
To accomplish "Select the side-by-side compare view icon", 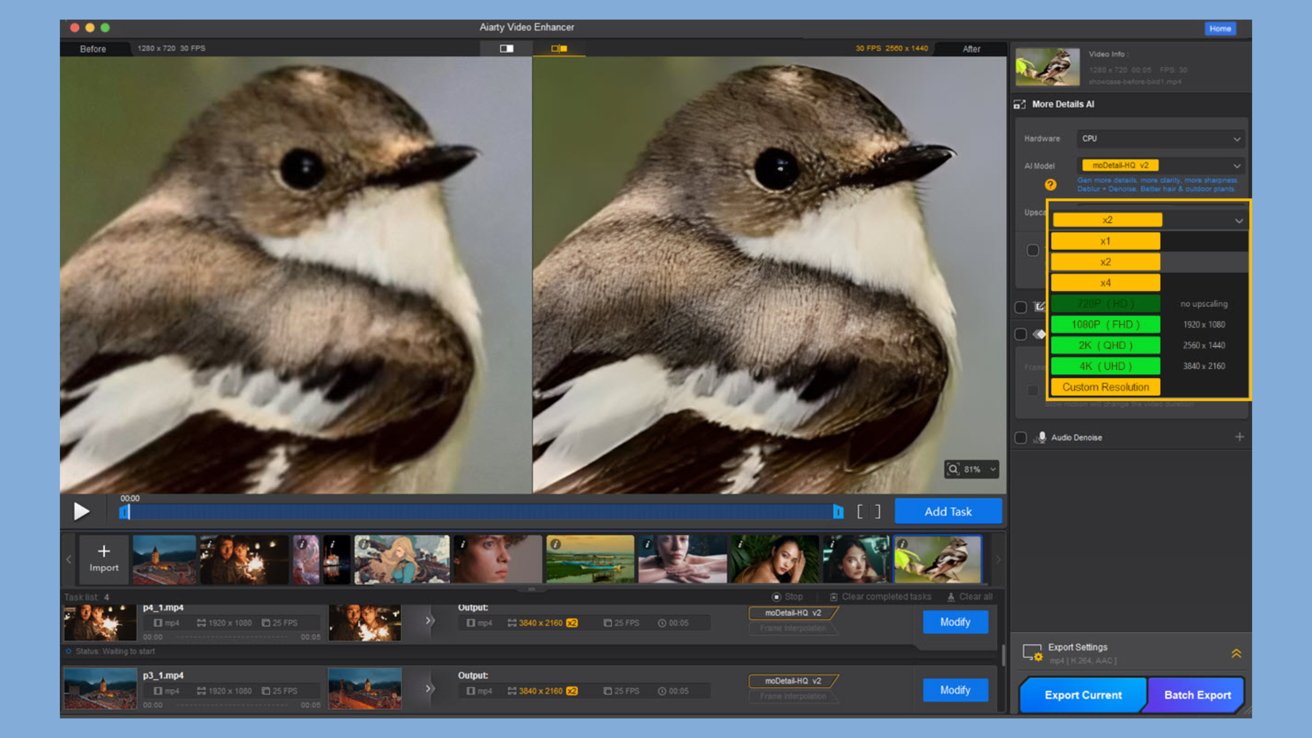I will click(x=559, y=48).
